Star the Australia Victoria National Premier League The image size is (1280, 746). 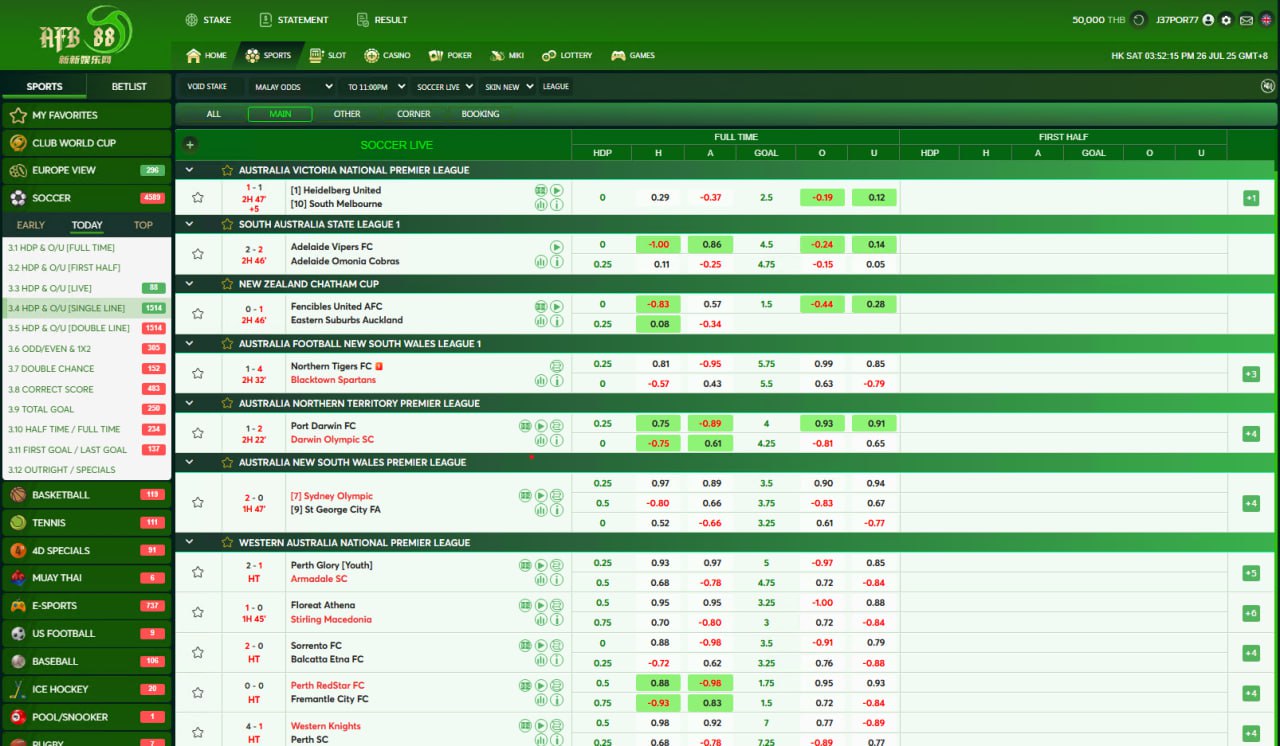pyautogui.click(x=227, y=171)
